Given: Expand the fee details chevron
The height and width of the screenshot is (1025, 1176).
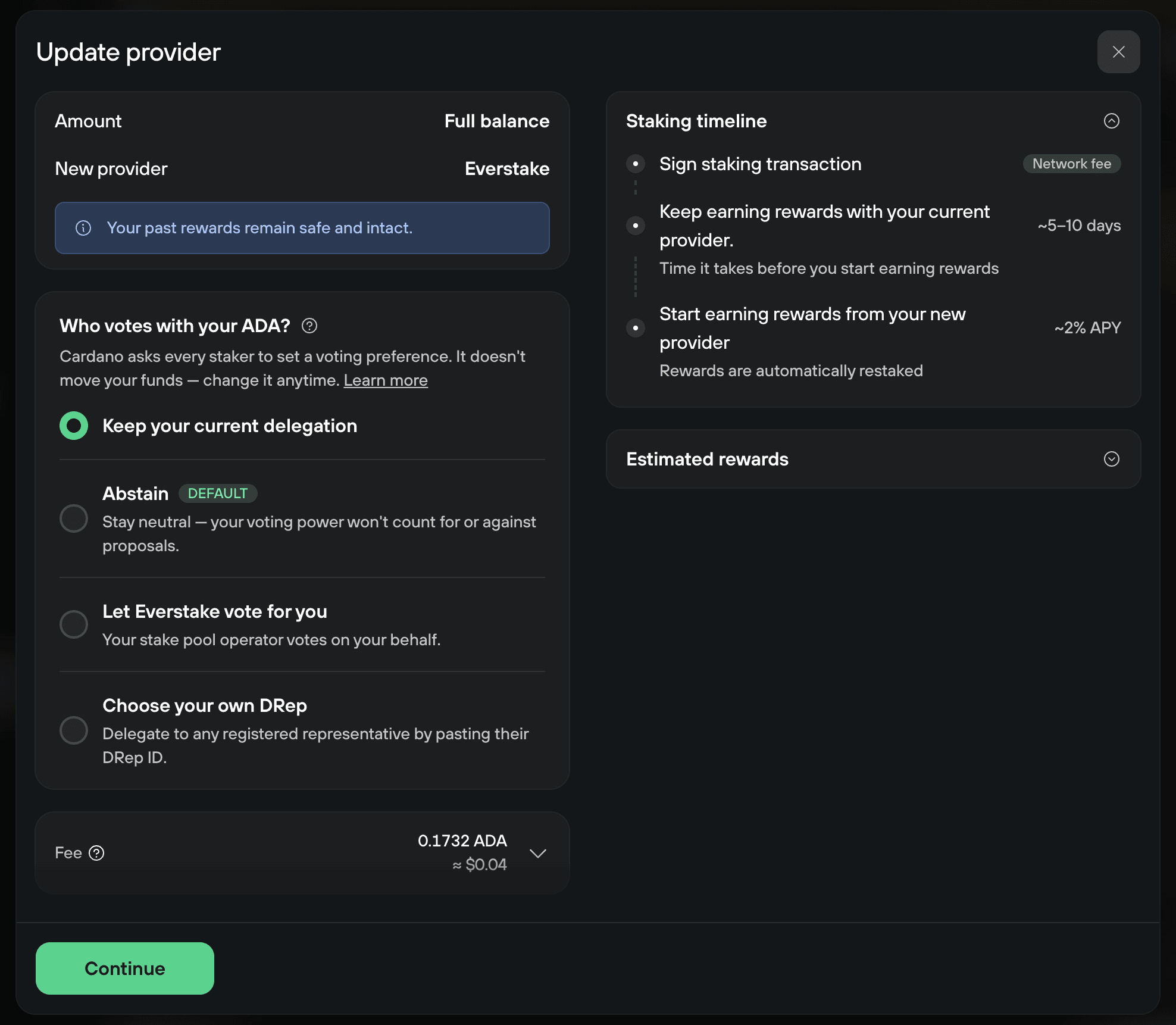Looking at the screenshot, I should pos(538,853).
